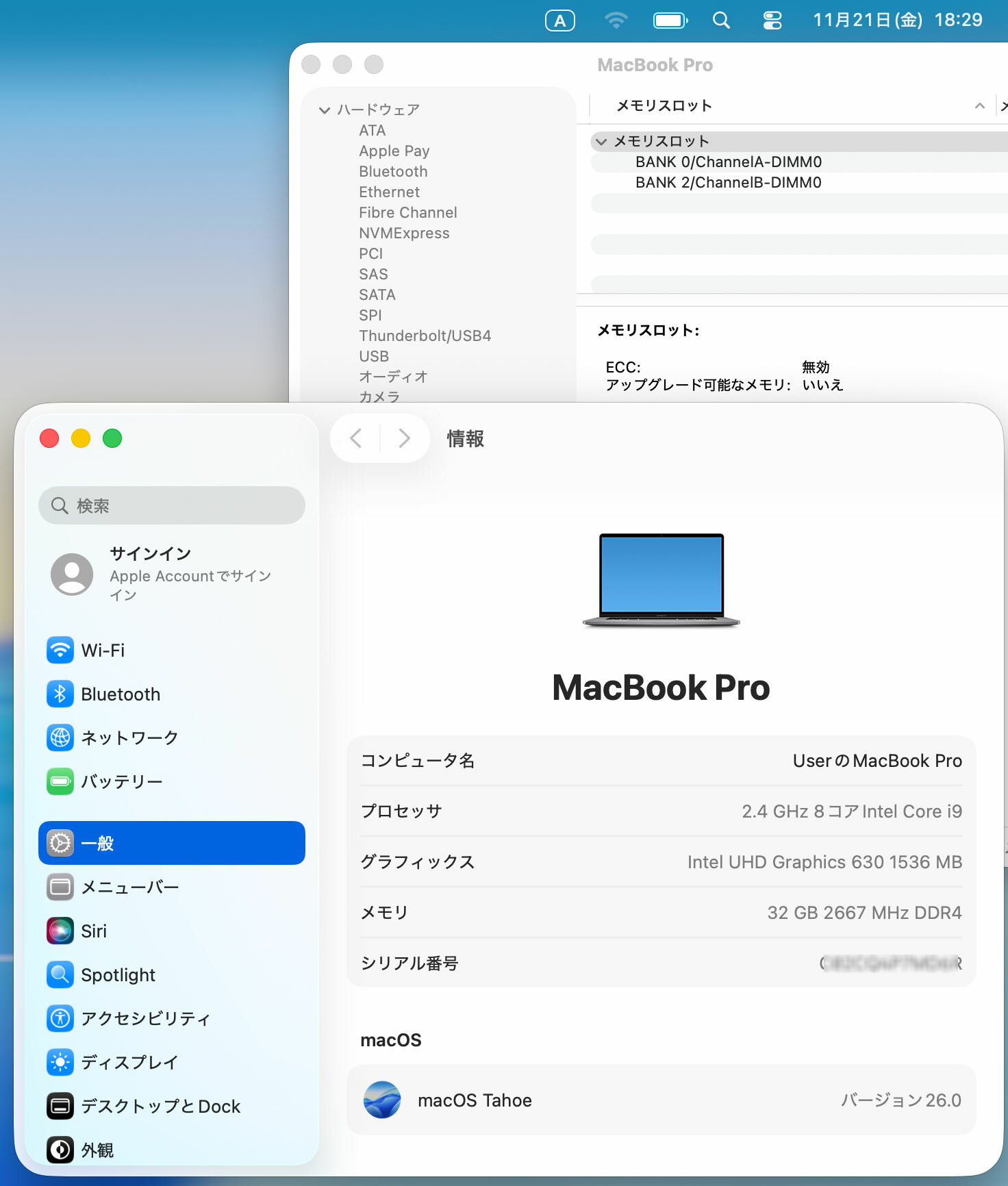
Task: Select Apple Pay in hardware list
Action: 394,151
